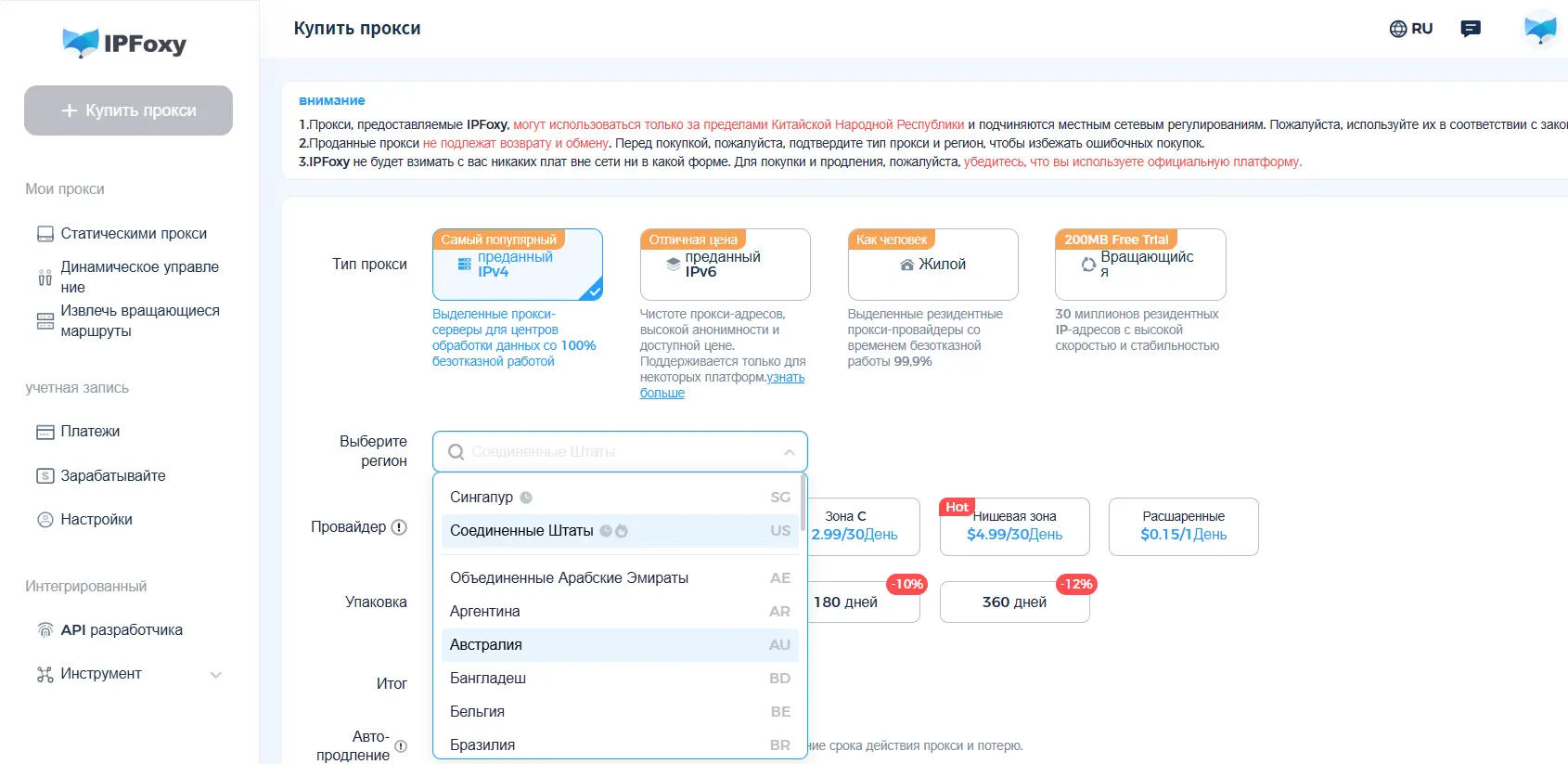This screenshot has height=764, width=1568.
Task: Click the 200MB Free Trial badge
Action: [1116, 240]
